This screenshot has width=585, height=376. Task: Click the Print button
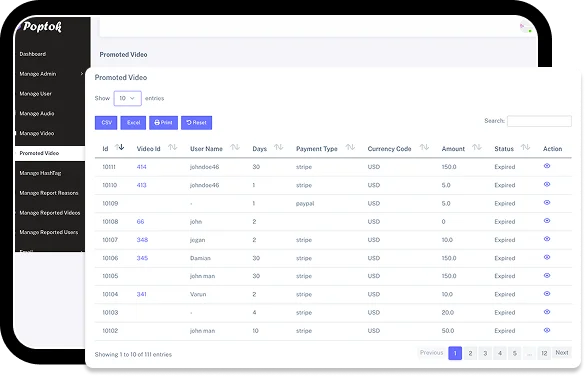pos(163,123)
